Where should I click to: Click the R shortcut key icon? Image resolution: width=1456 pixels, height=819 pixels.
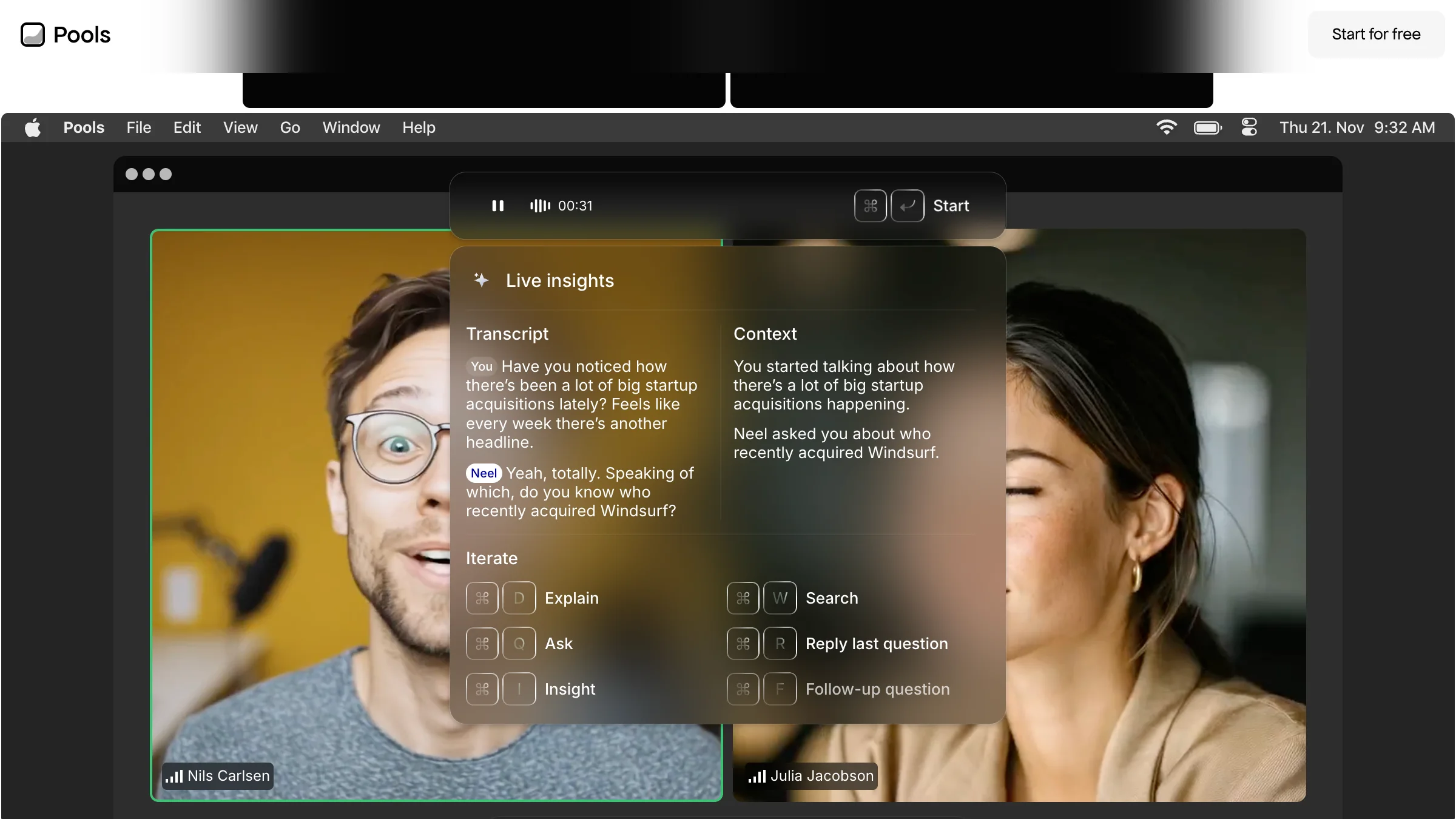tap(780, 644)
